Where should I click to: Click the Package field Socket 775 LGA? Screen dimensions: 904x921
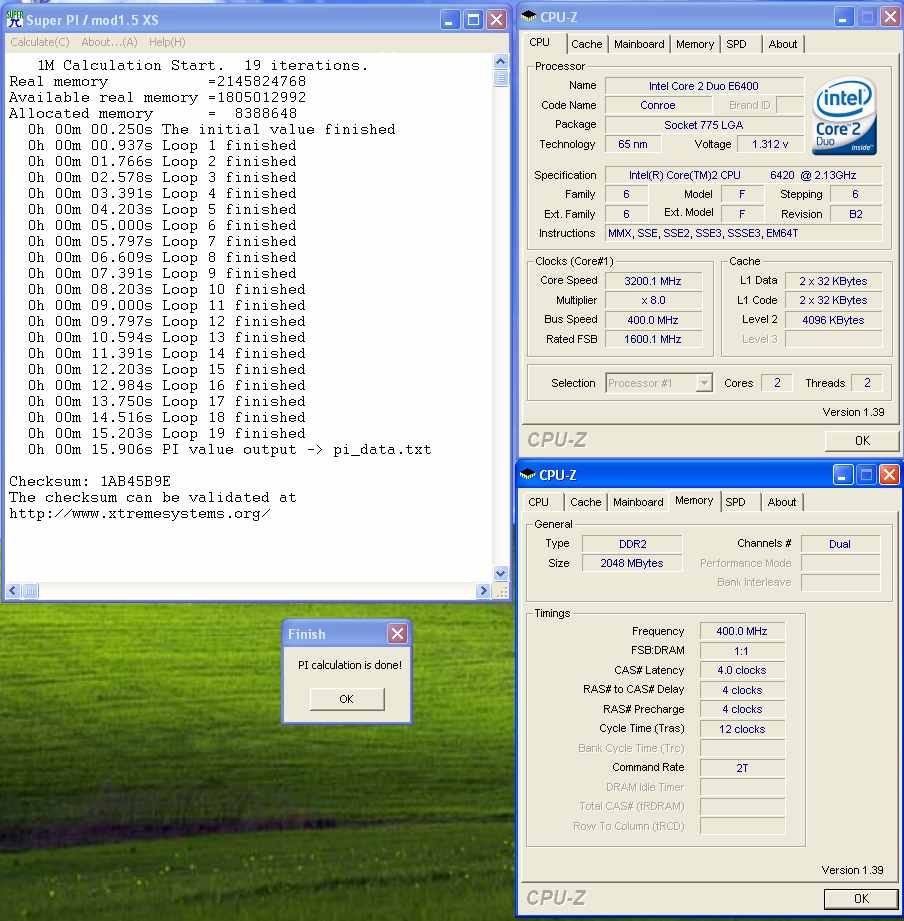coord(704,125)
